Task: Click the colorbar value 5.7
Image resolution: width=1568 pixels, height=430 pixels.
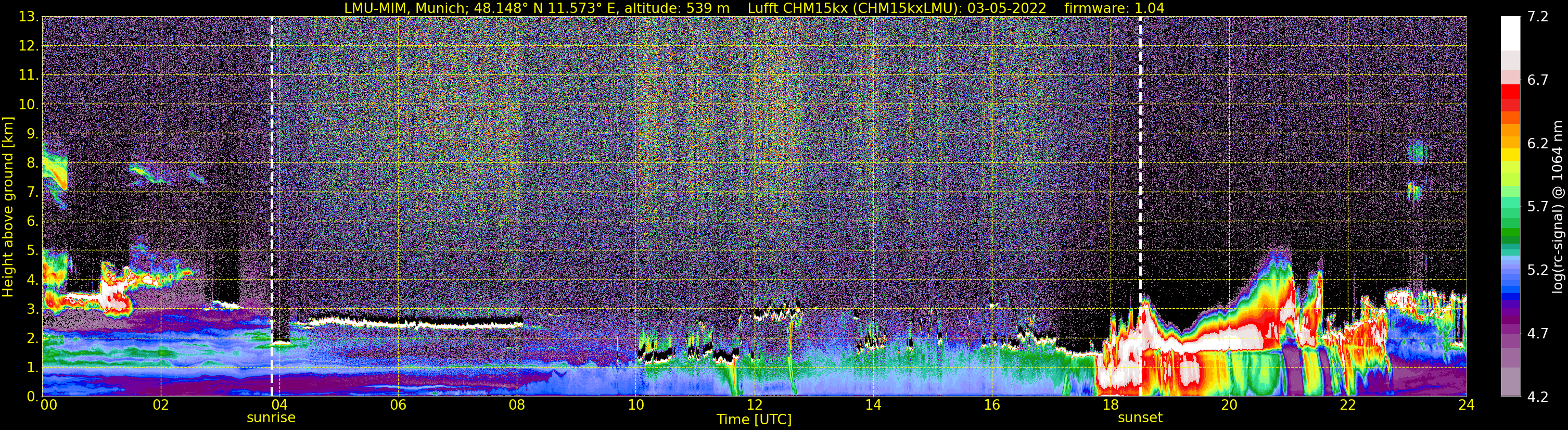Action: (1538, 207)
